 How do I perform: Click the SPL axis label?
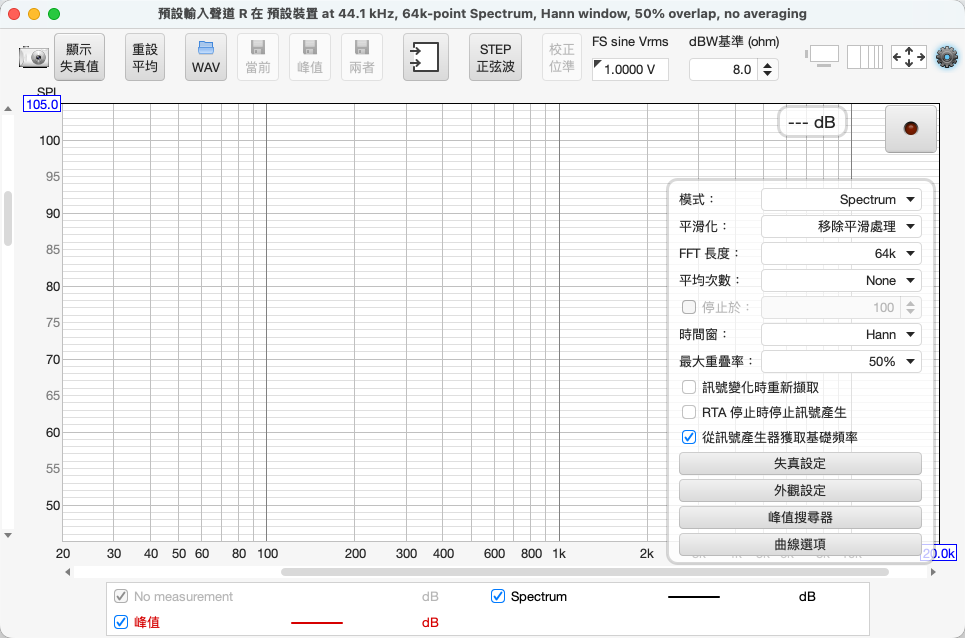[47, 92]
